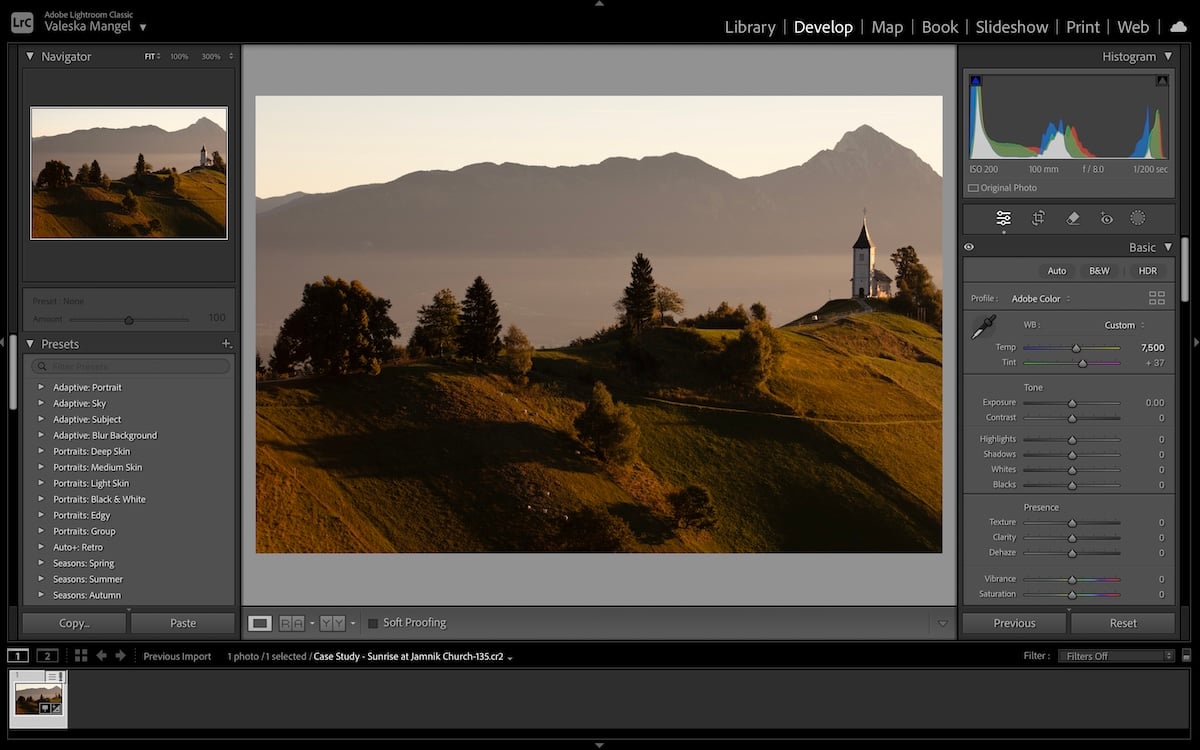Click the Copy button in left panel
1200x750 pixels.
point(72,622)
